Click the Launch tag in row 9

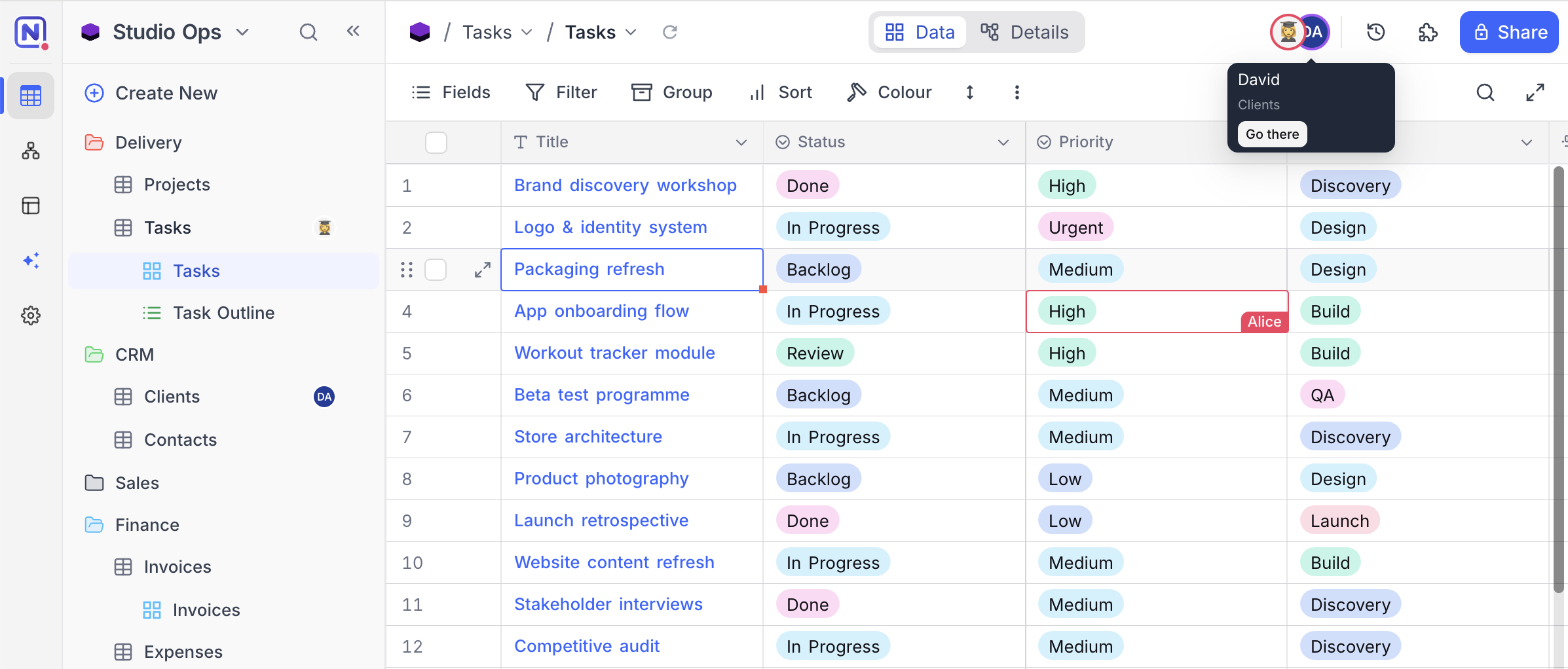[x=1340, y=521]
